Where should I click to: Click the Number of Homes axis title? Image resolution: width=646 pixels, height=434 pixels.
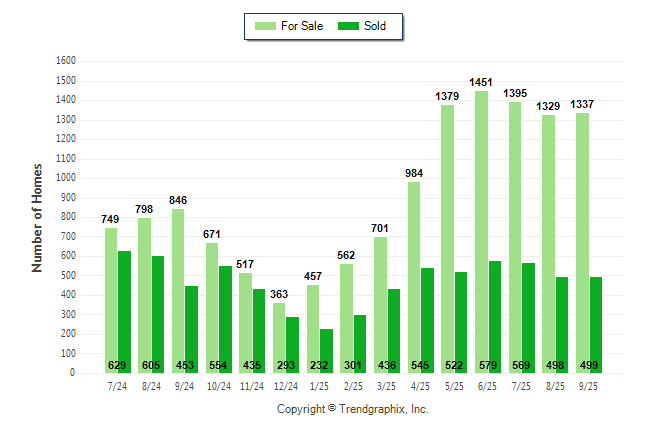38,217
